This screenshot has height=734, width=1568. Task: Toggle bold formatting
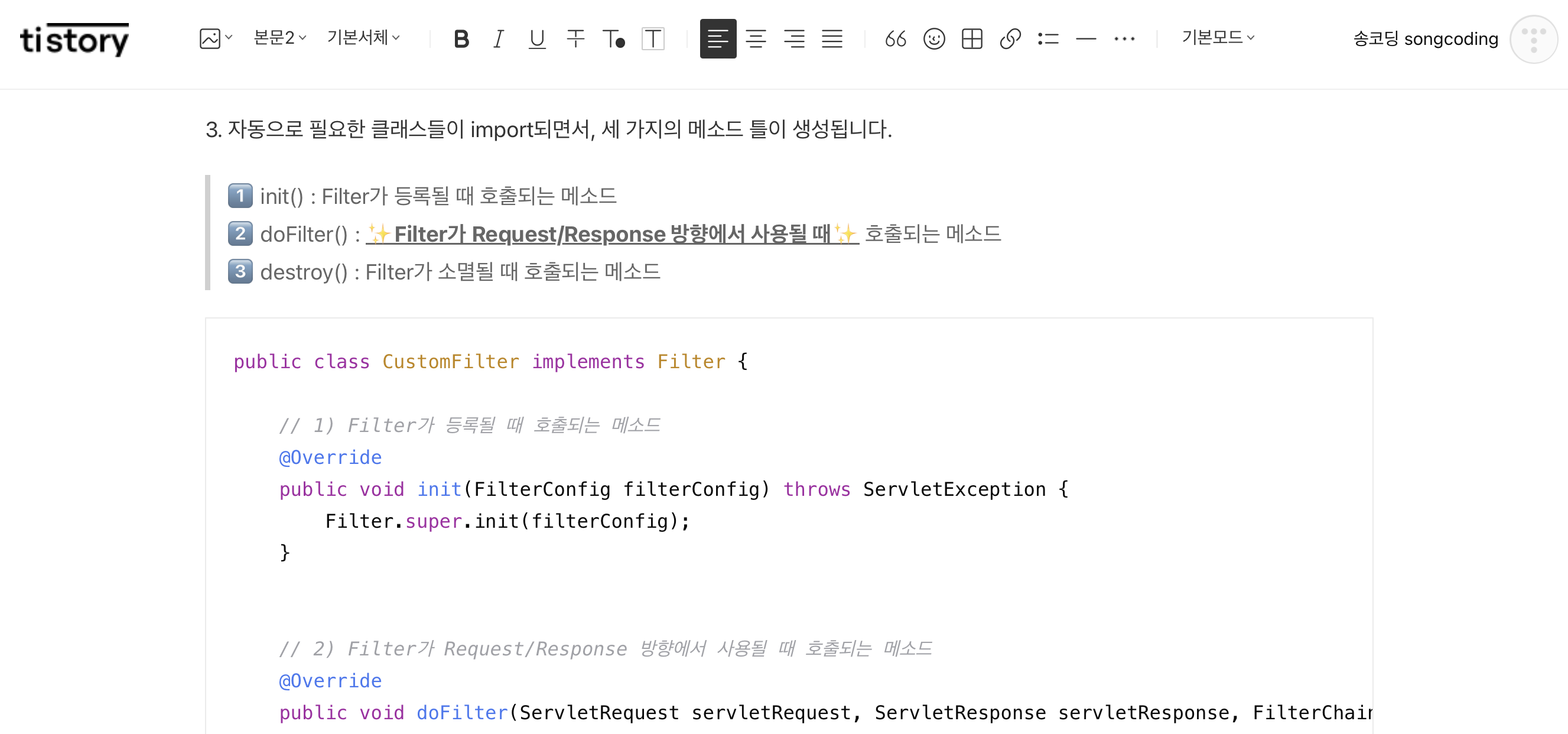tap(461, 39)
